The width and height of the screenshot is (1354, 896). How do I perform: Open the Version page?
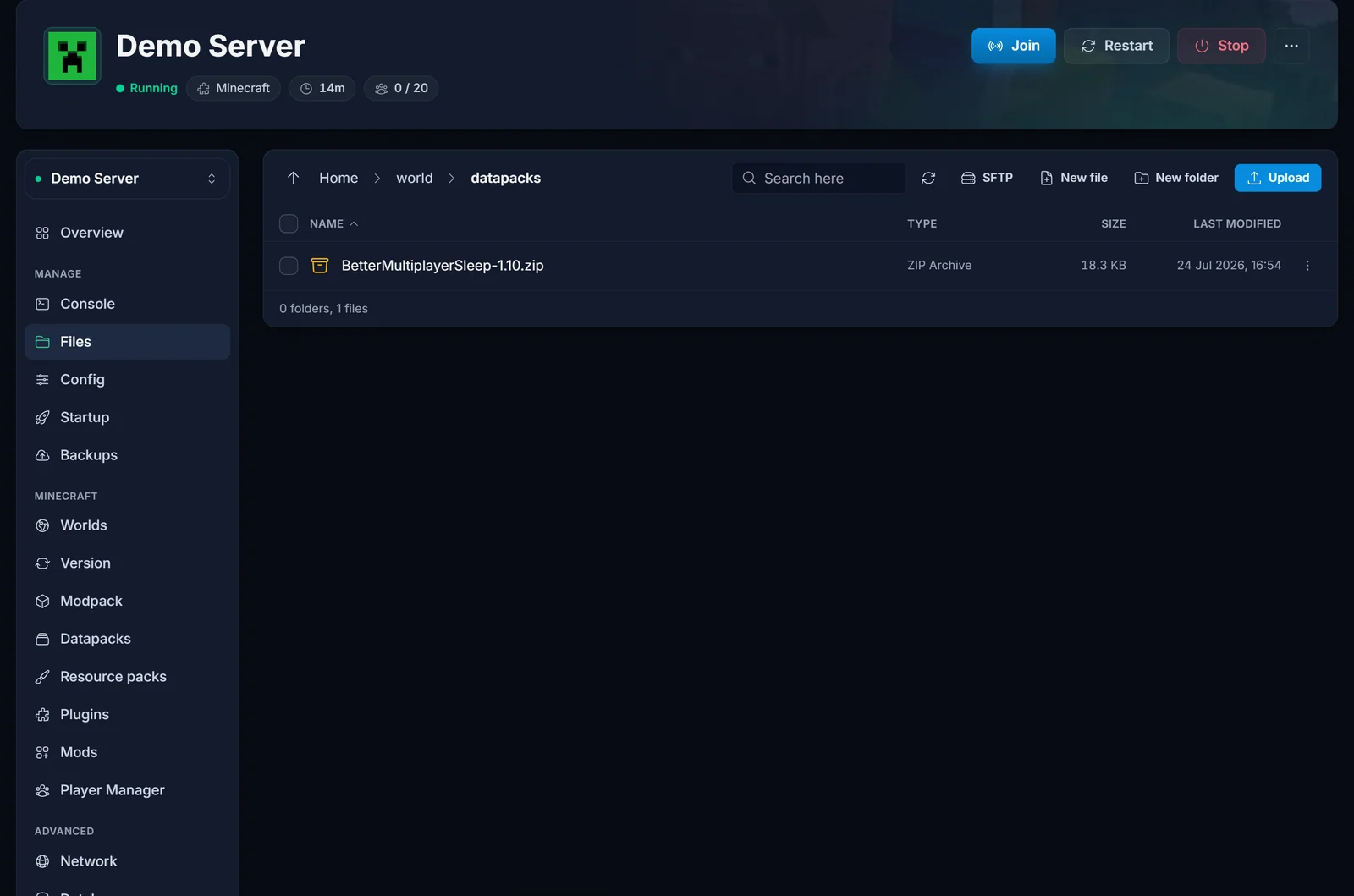[x=127, y=563]
